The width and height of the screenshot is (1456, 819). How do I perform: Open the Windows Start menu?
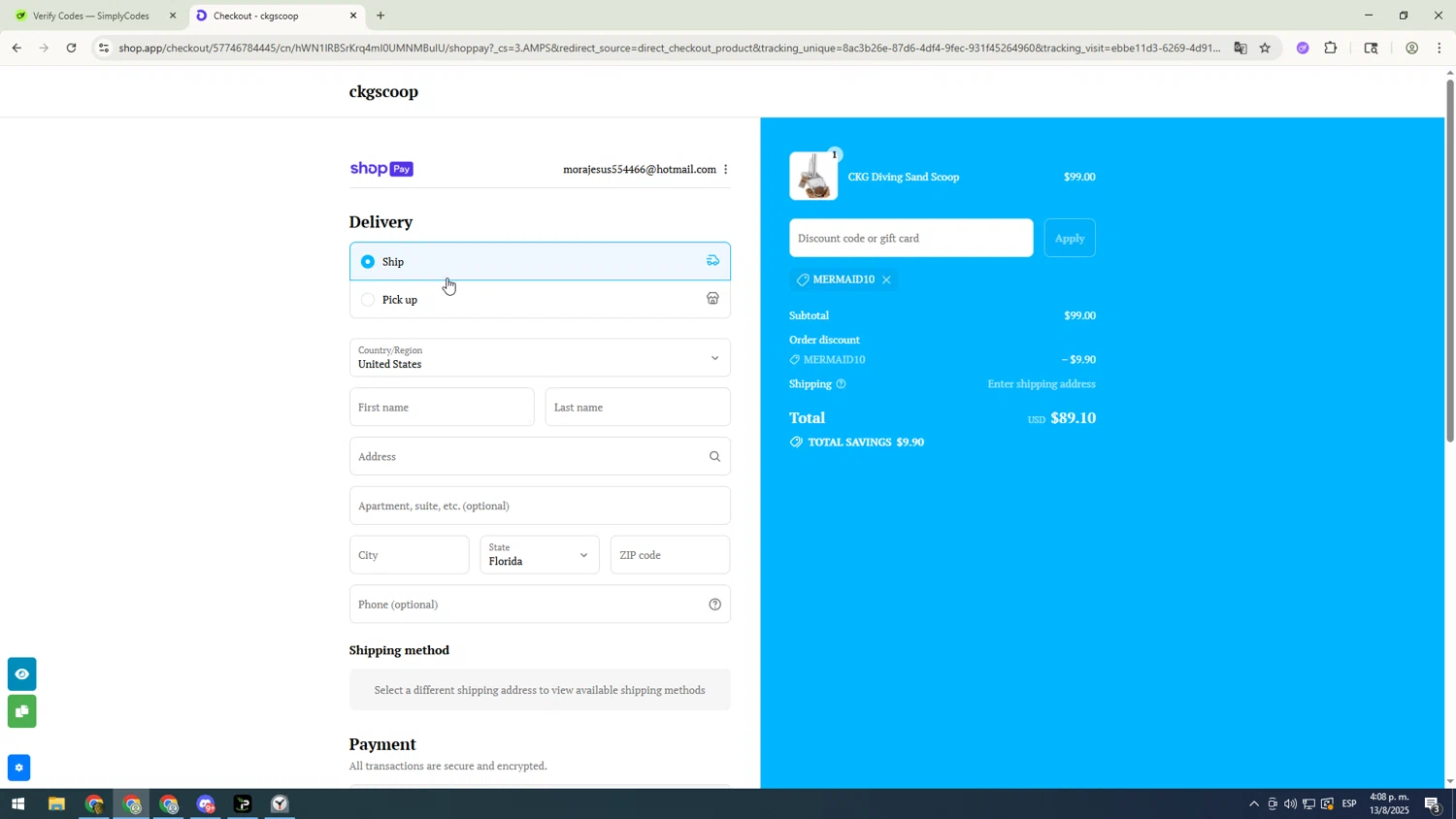pyautogui.click(x=17, y=804)
